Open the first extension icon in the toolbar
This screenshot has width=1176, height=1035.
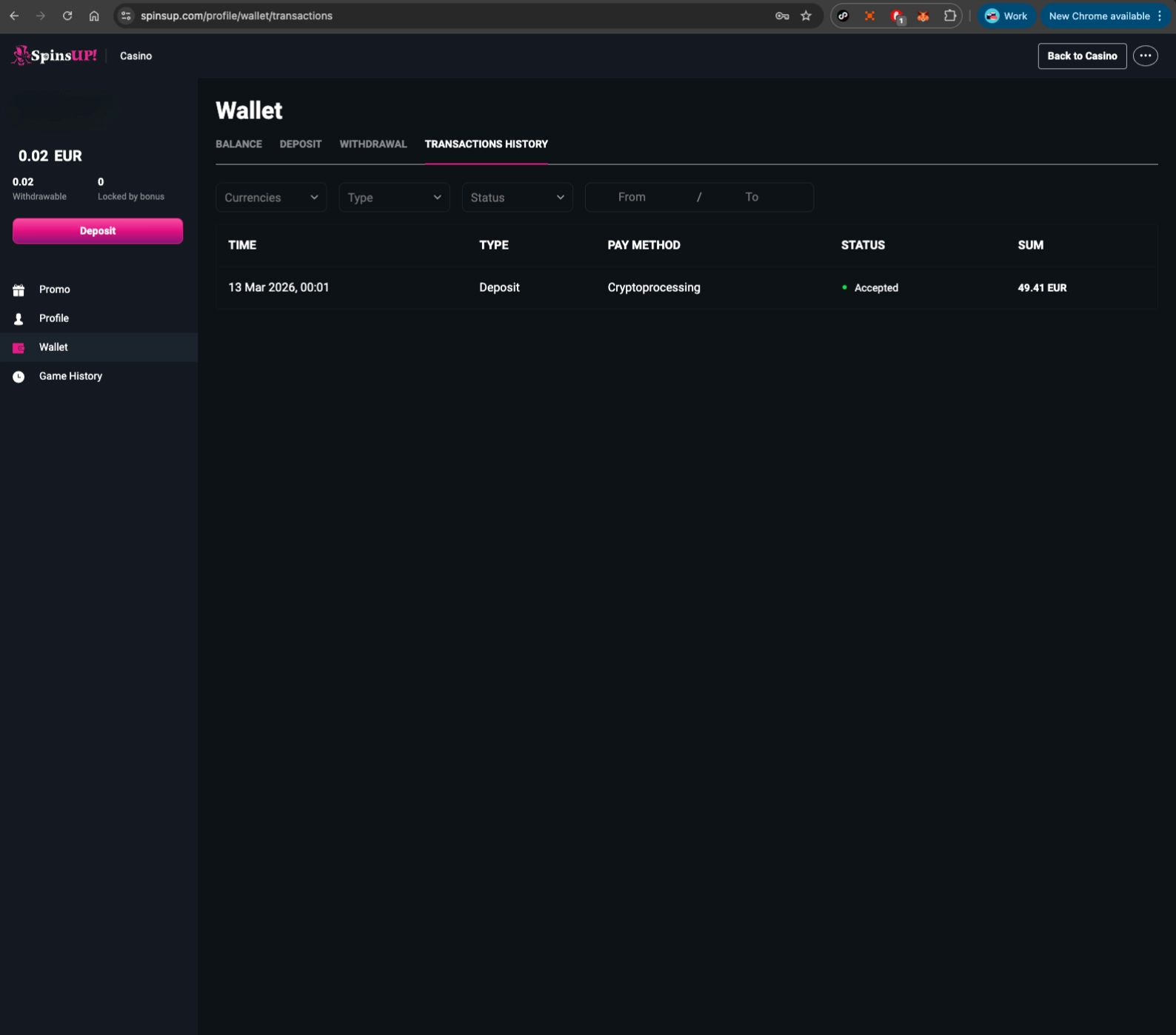click(843, 16)
